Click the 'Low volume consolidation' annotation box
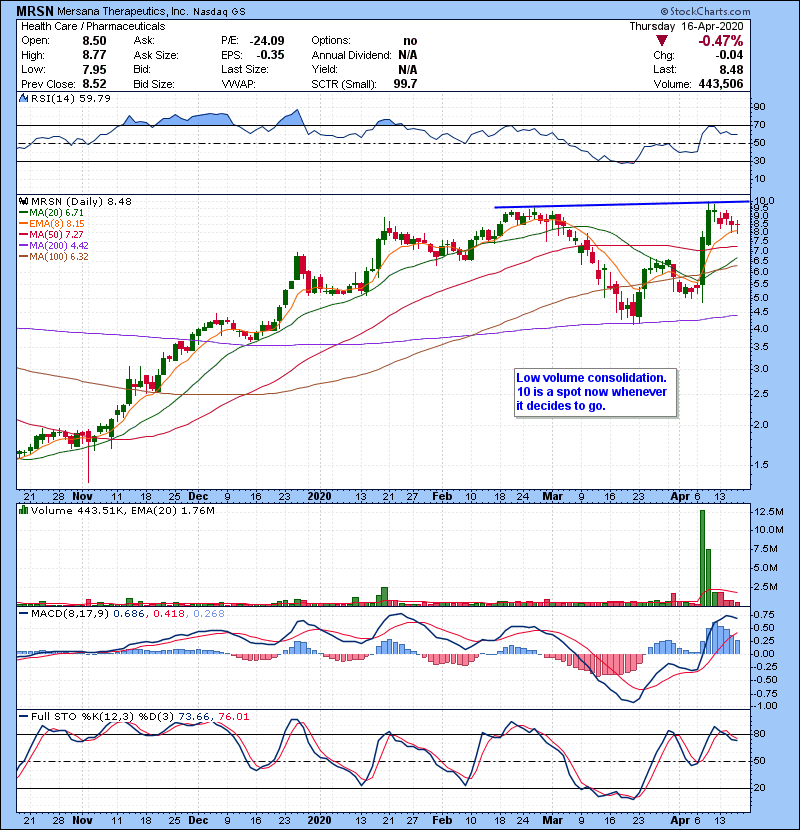 (595, 392)
